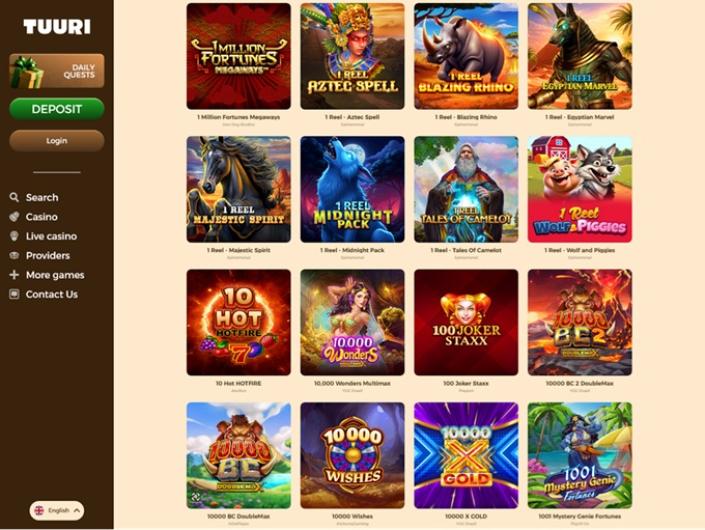Select the 100 Joker Staxx game tile
705x530 pixels.
pos(466,322)
